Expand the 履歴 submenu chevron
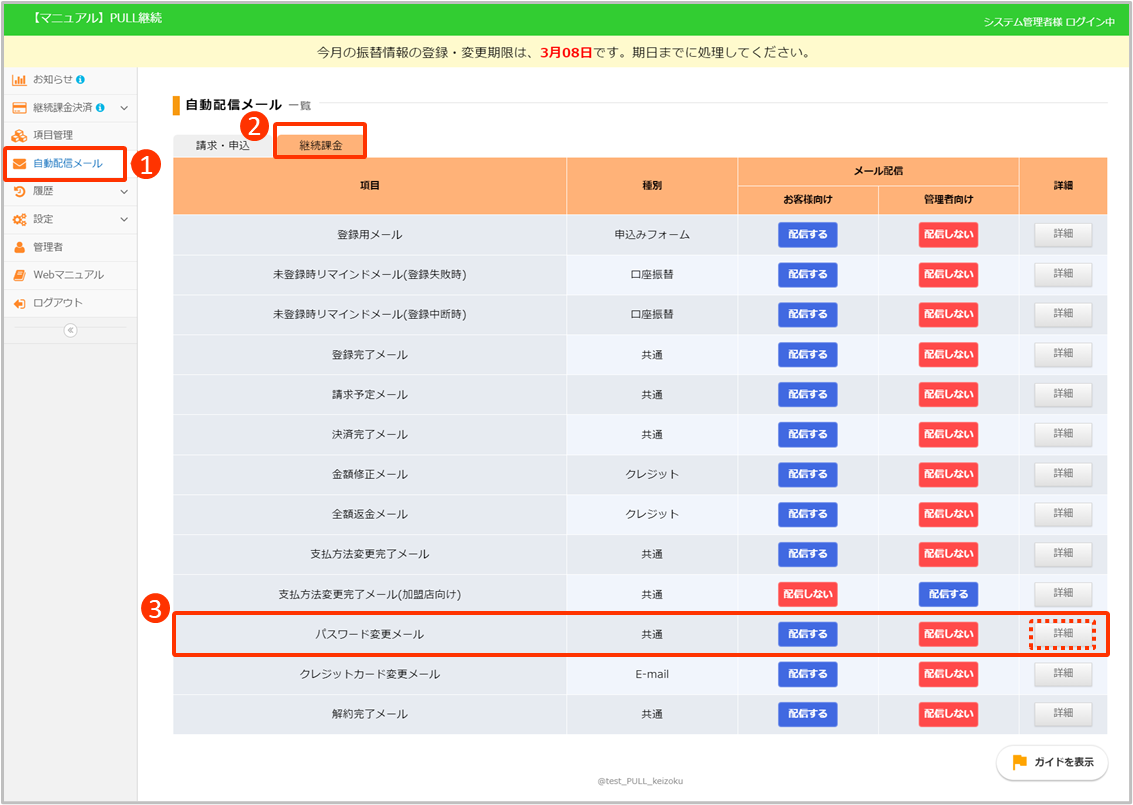Screen dimensions: 1133x805 click(x=124, y=191)
